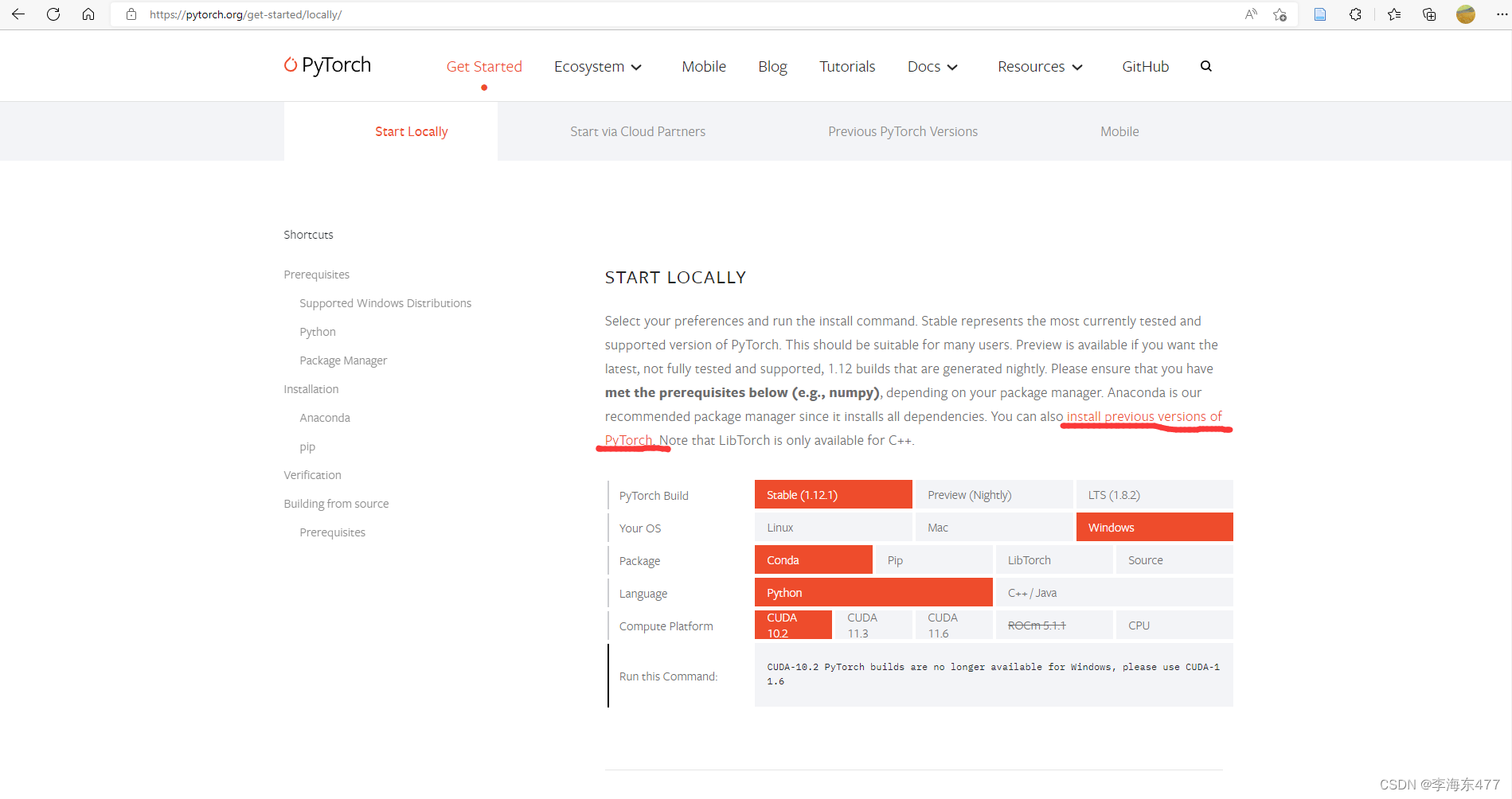
Task: Jump to Python shortcut in sidebar
Action: 318,332
